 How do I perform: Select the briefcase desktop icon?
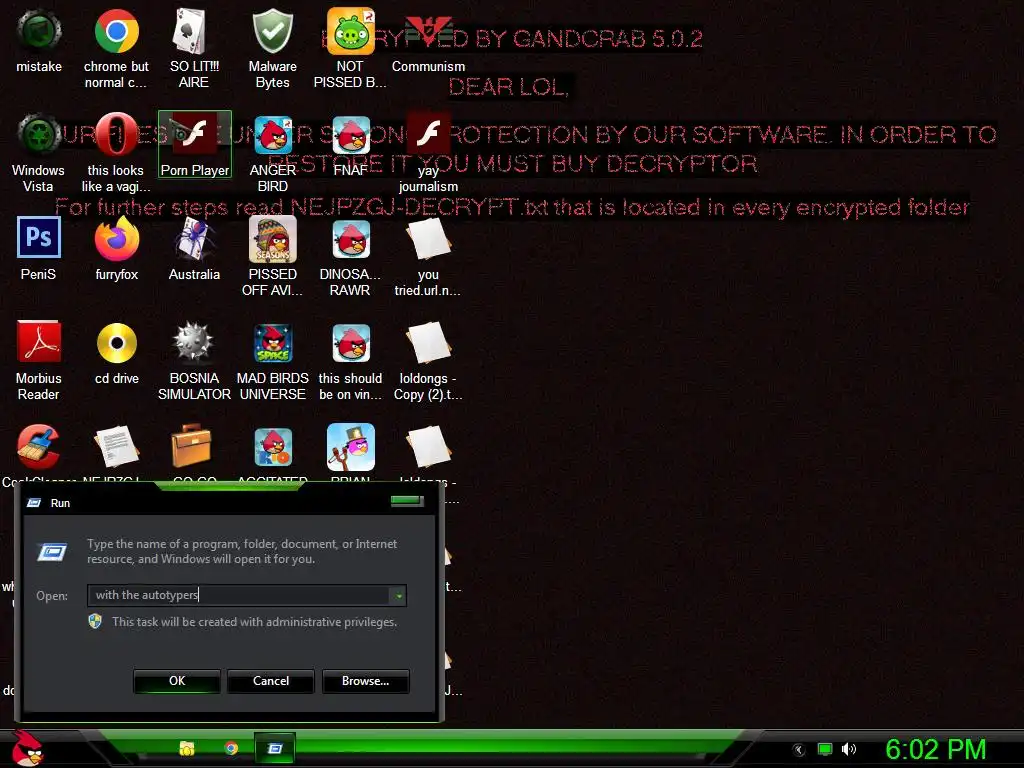[191, 446]
